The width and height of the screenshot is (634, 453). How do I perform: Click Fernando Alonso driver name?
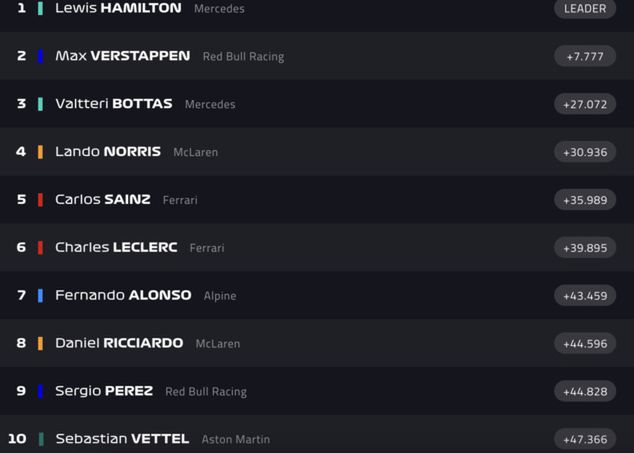[x=123, y=296]
